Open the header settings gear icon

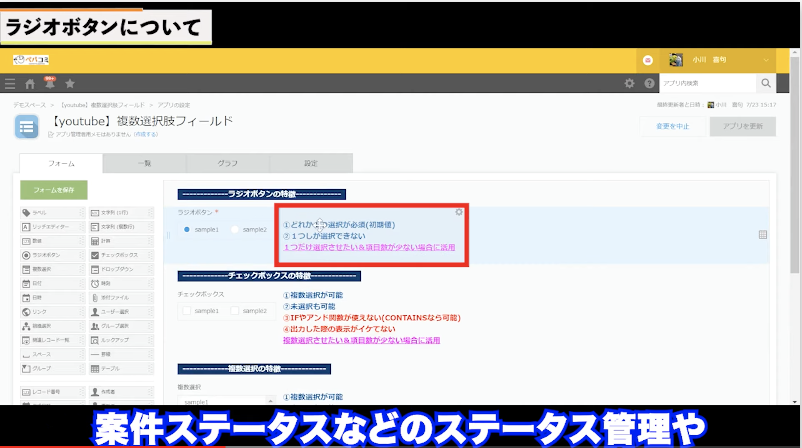(x=629, y=84)
